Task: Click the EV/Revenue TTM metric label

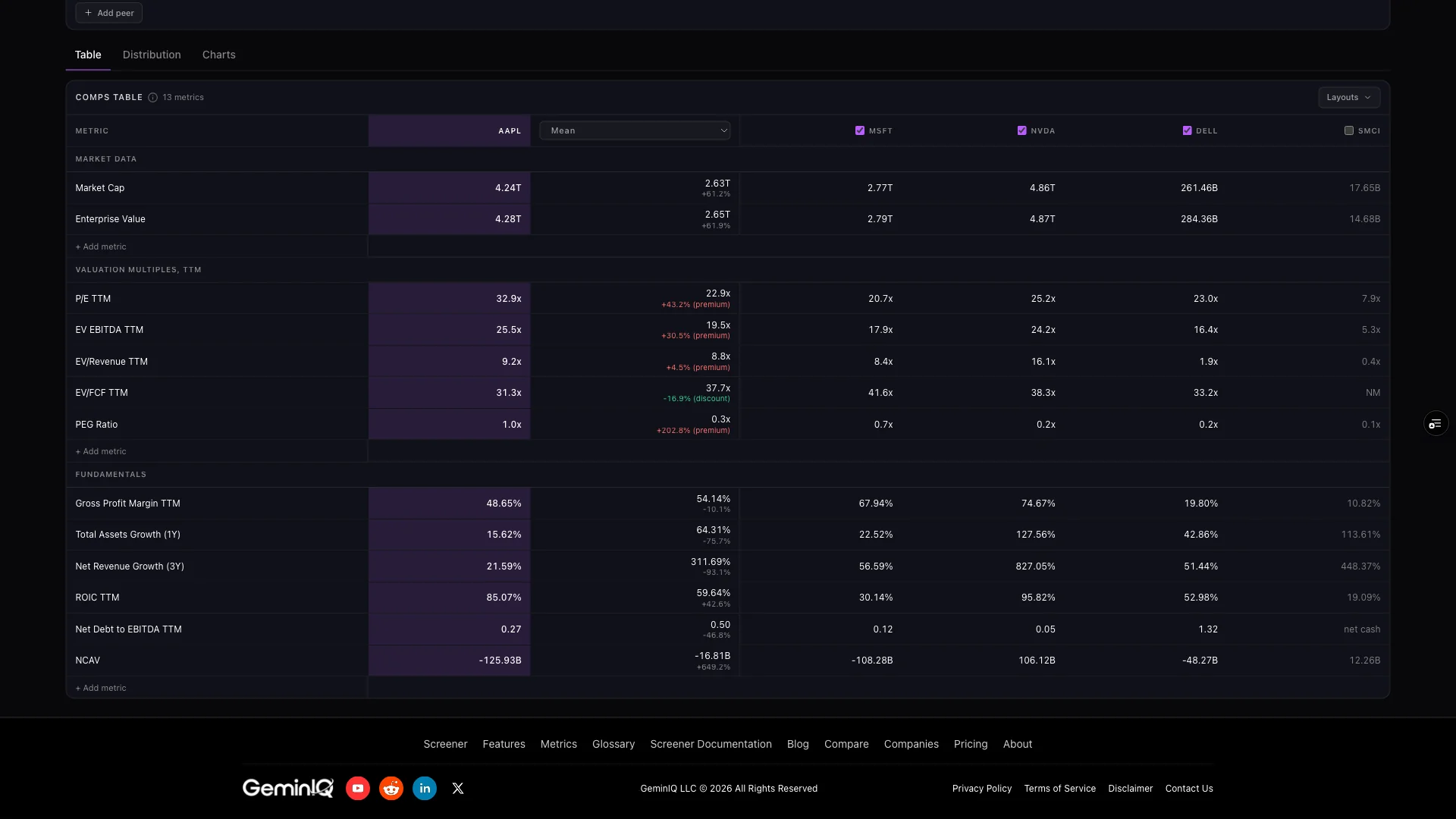Action: click(x=111, y=362)
